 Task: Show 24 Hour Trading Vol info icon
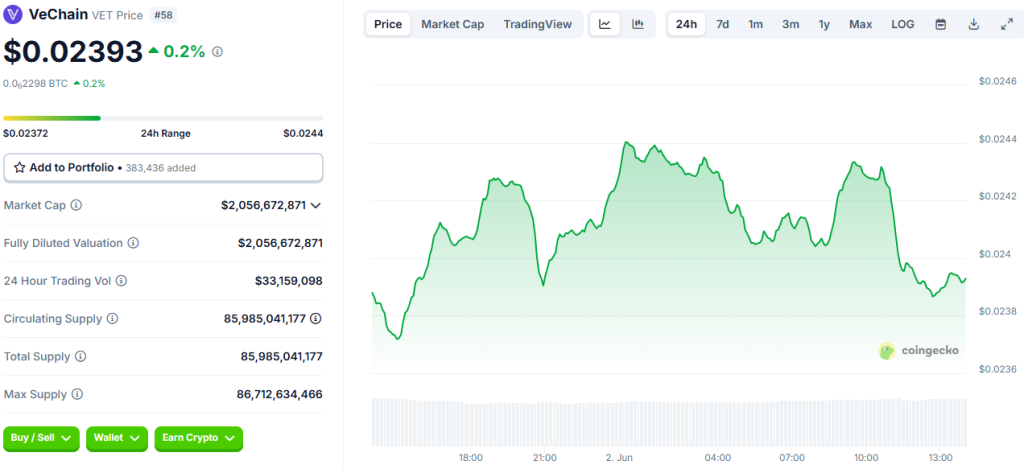tap(121, 281)
